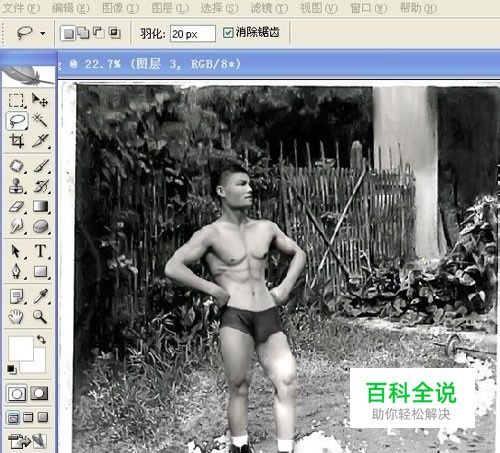The image size is (500, 453).
Task: Select the Notes tool
Action: pyautogui.click(x=16, y=296)
